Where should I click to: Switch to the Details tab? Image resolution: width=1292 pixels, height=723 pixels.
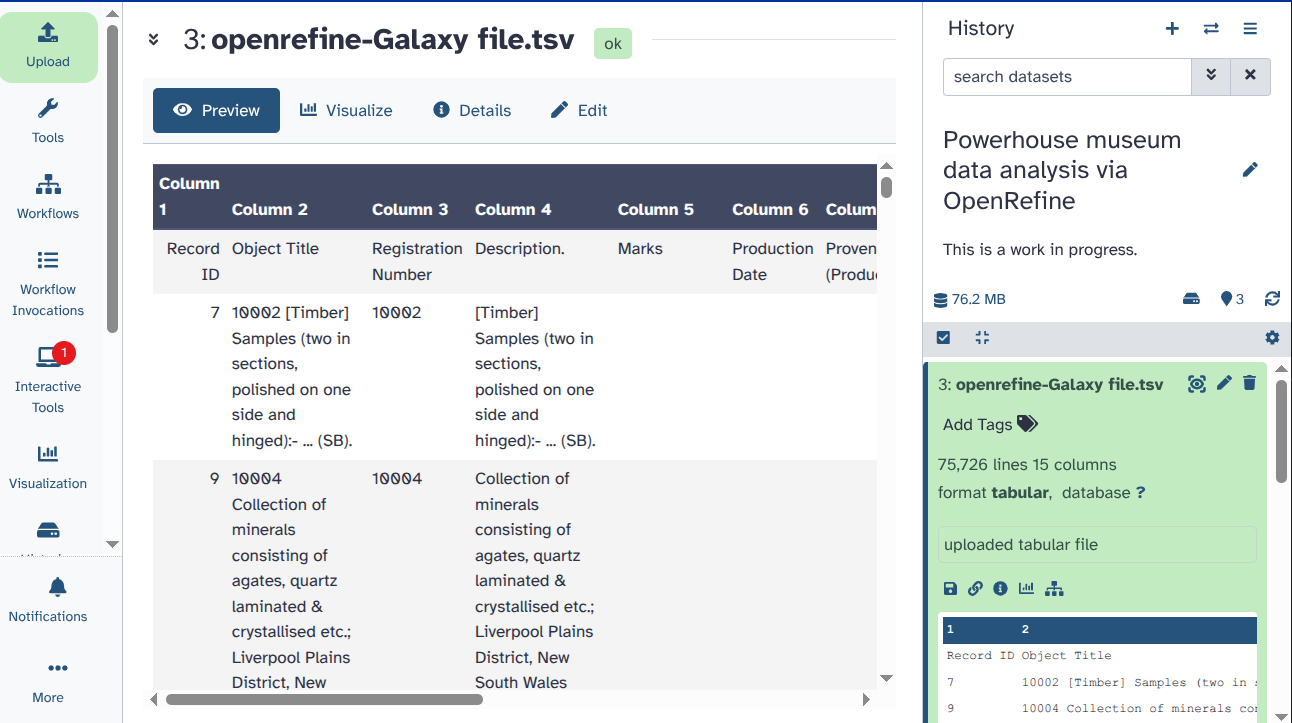pyautogui.click(x=472, y=110)
